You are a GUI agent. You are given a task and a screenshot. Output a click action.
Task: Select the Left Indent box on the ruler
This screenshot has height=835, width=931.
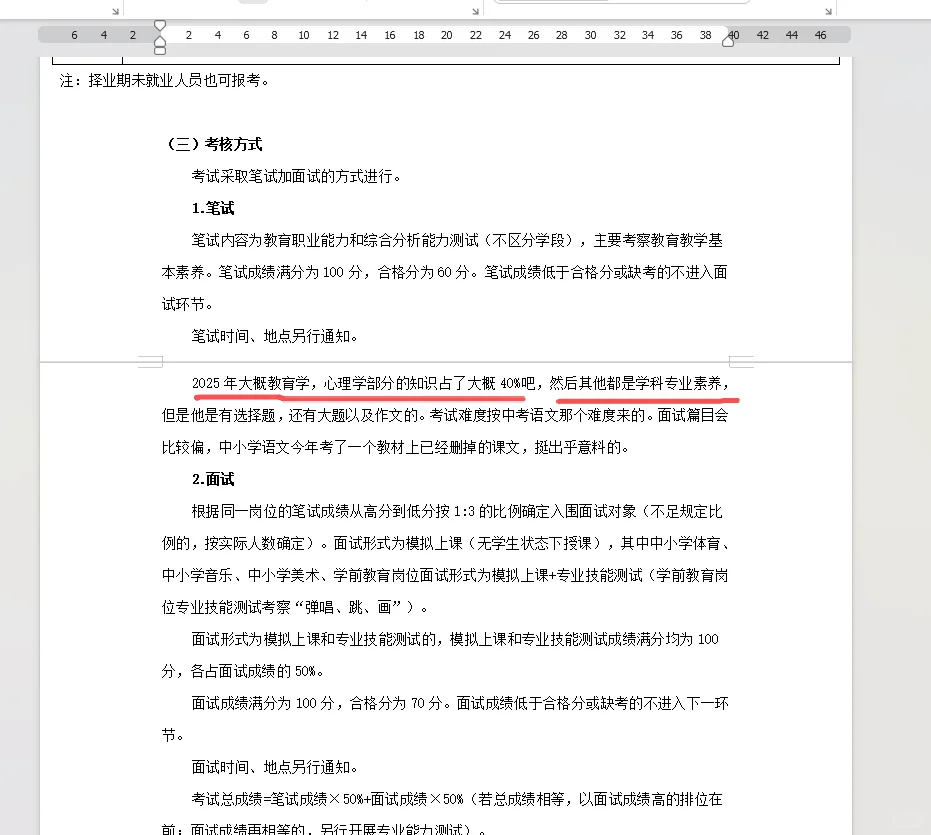(160, 50)
